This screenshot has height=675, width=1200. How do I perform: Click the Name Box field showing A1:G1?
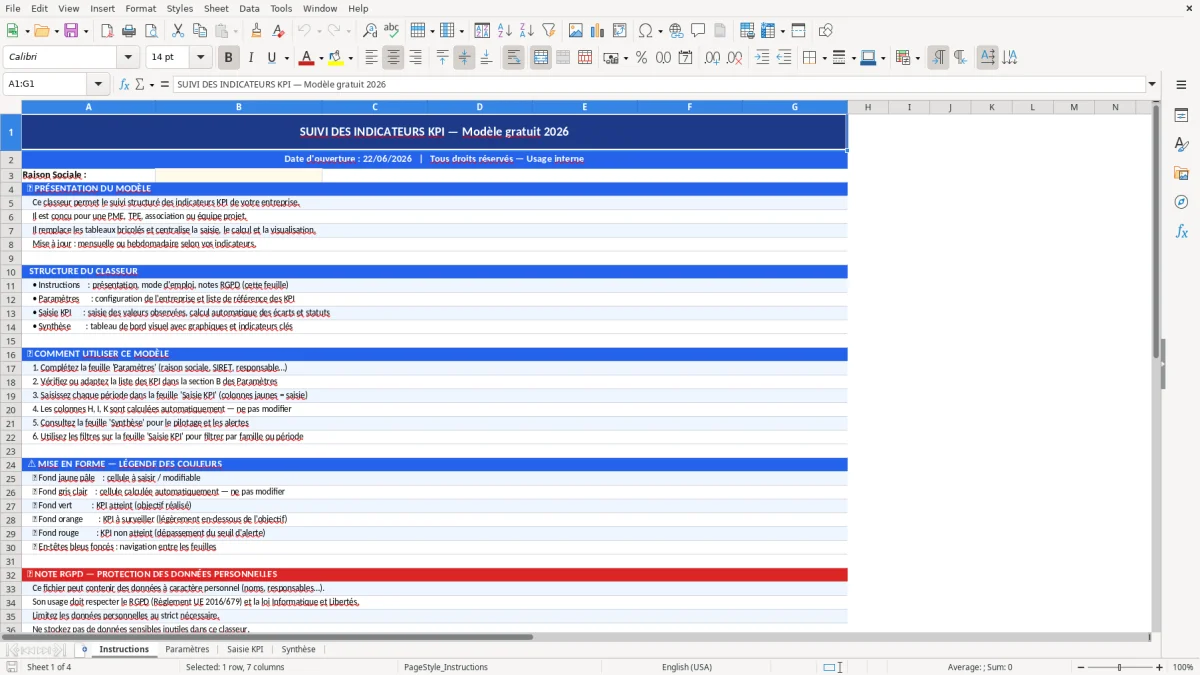point(46,84)
